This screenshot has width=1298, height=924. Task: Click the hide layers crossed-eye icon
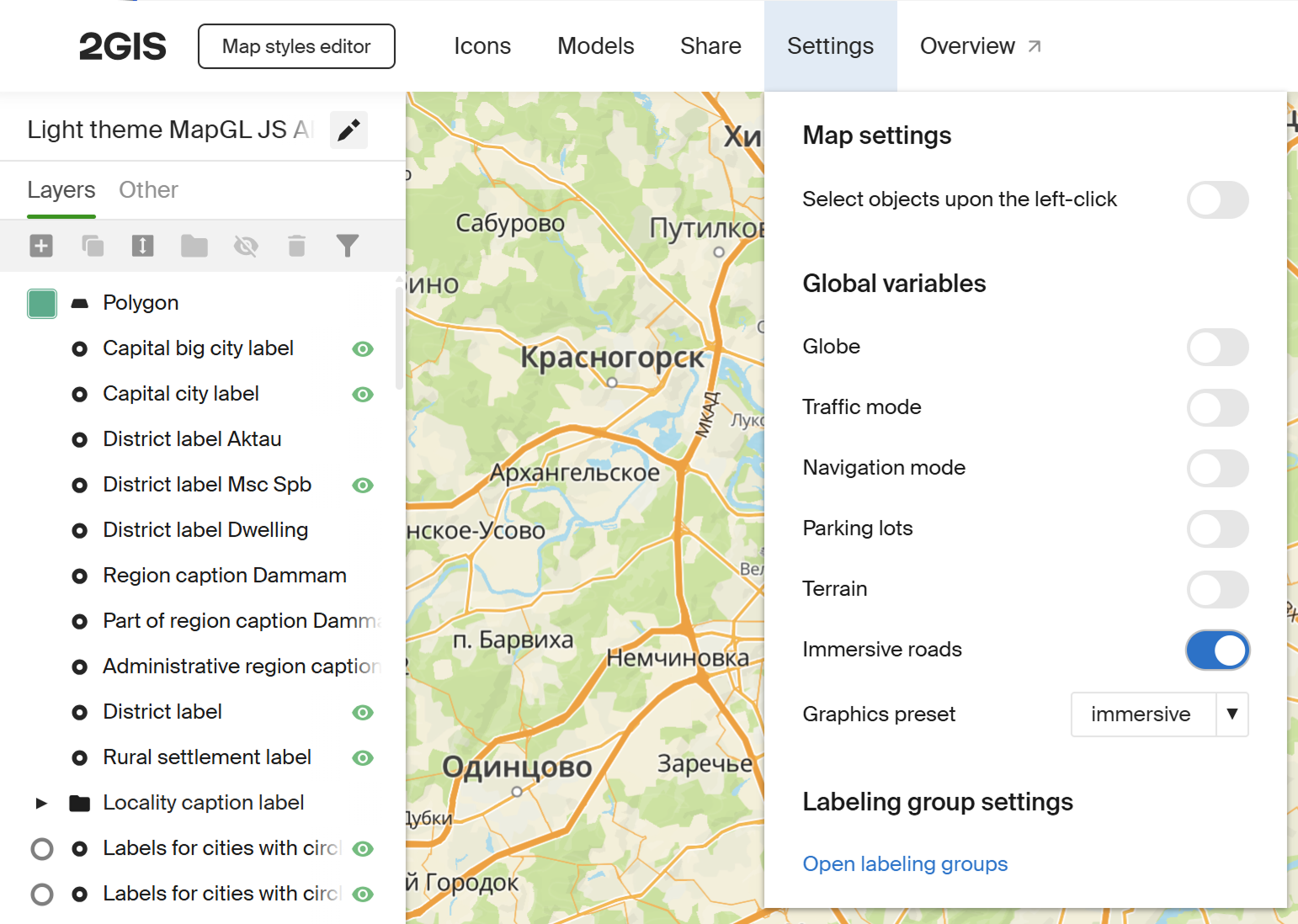[246, 246]
